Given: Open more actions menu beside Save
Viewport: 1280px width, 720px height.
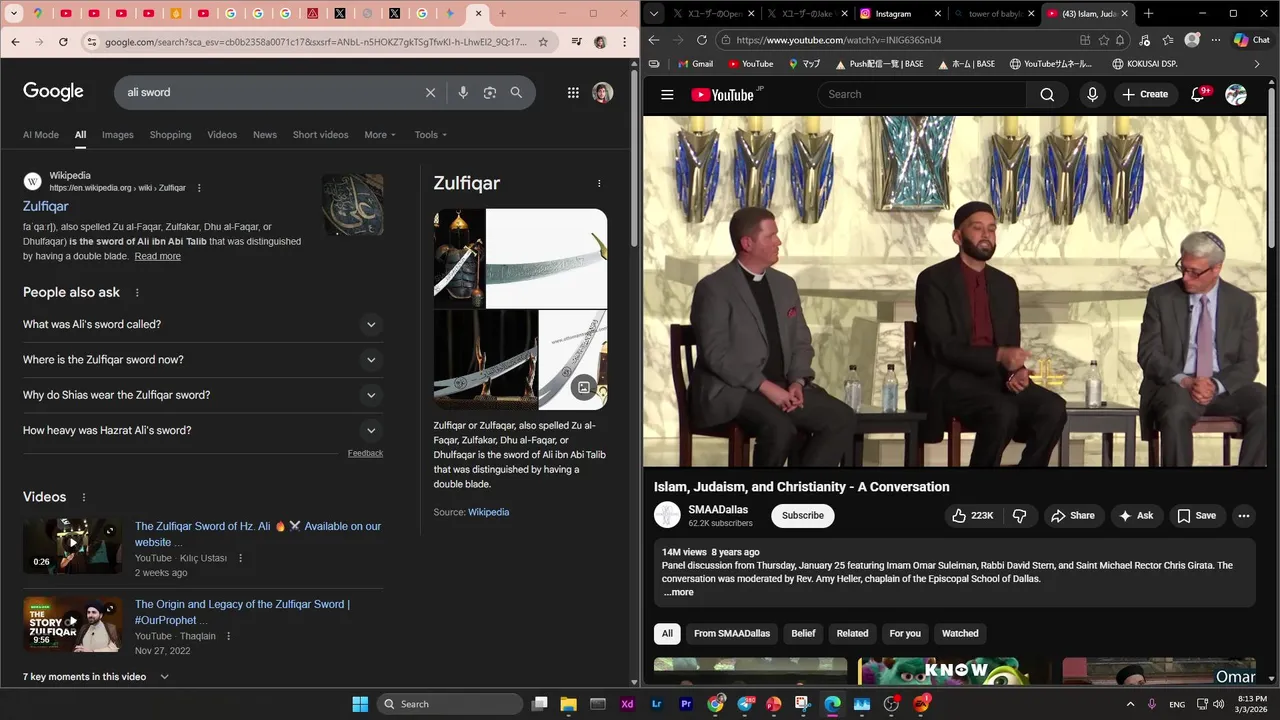Looking at the screenshot, I should point(1244,516).
